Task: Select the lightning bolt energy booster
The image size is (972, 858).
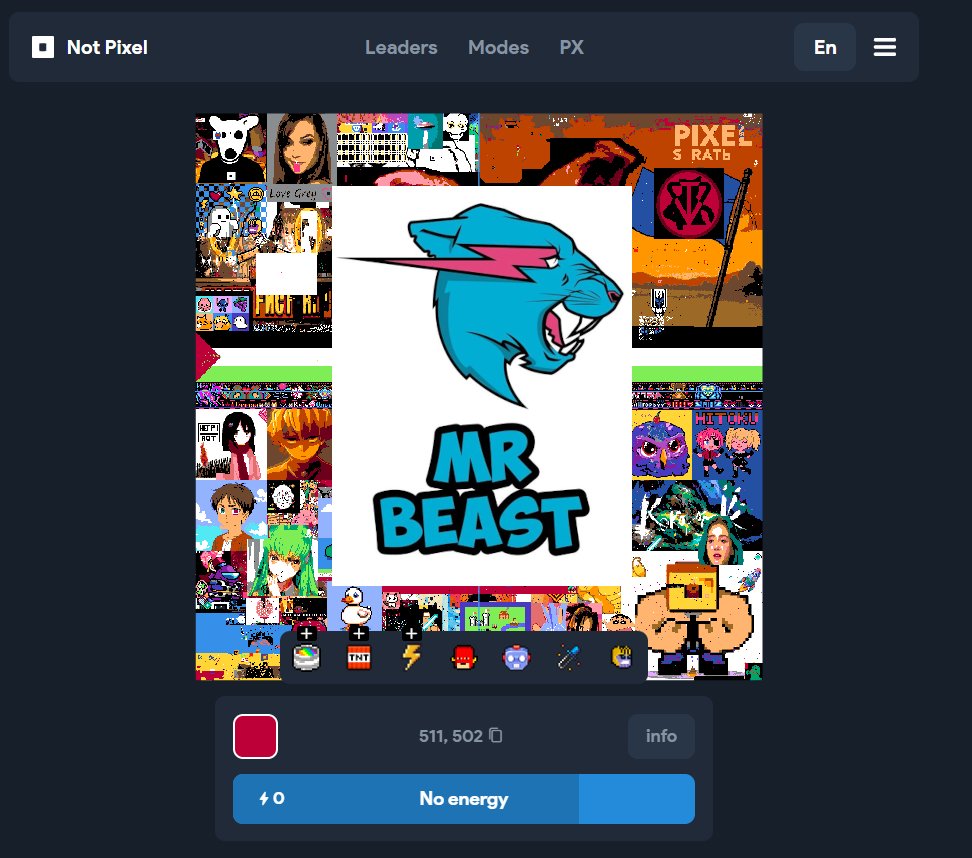Action: tap(412, 658)
